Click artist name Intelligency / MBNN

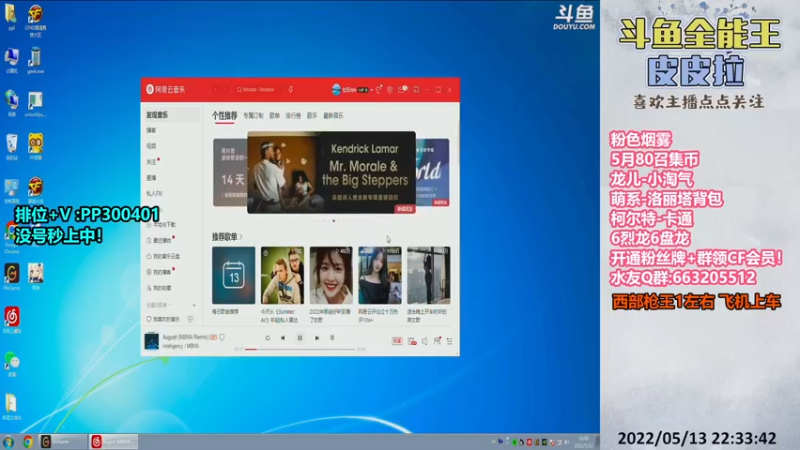pyautogui.click(x=181, y=346)
